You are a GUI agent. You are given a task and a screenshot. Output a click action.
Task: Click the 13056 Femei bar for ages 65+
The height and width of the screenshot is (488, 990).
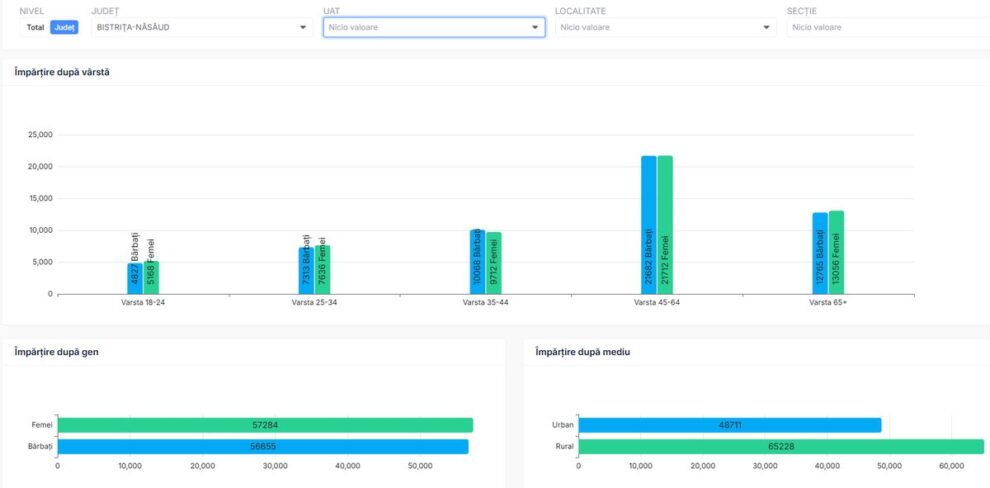point(836,252)
